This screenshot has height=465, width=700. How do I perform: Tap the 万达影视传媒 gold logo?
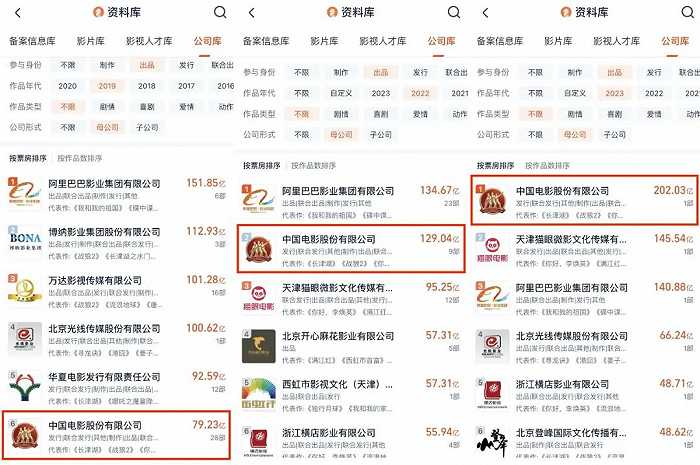[x=25, y=289]
